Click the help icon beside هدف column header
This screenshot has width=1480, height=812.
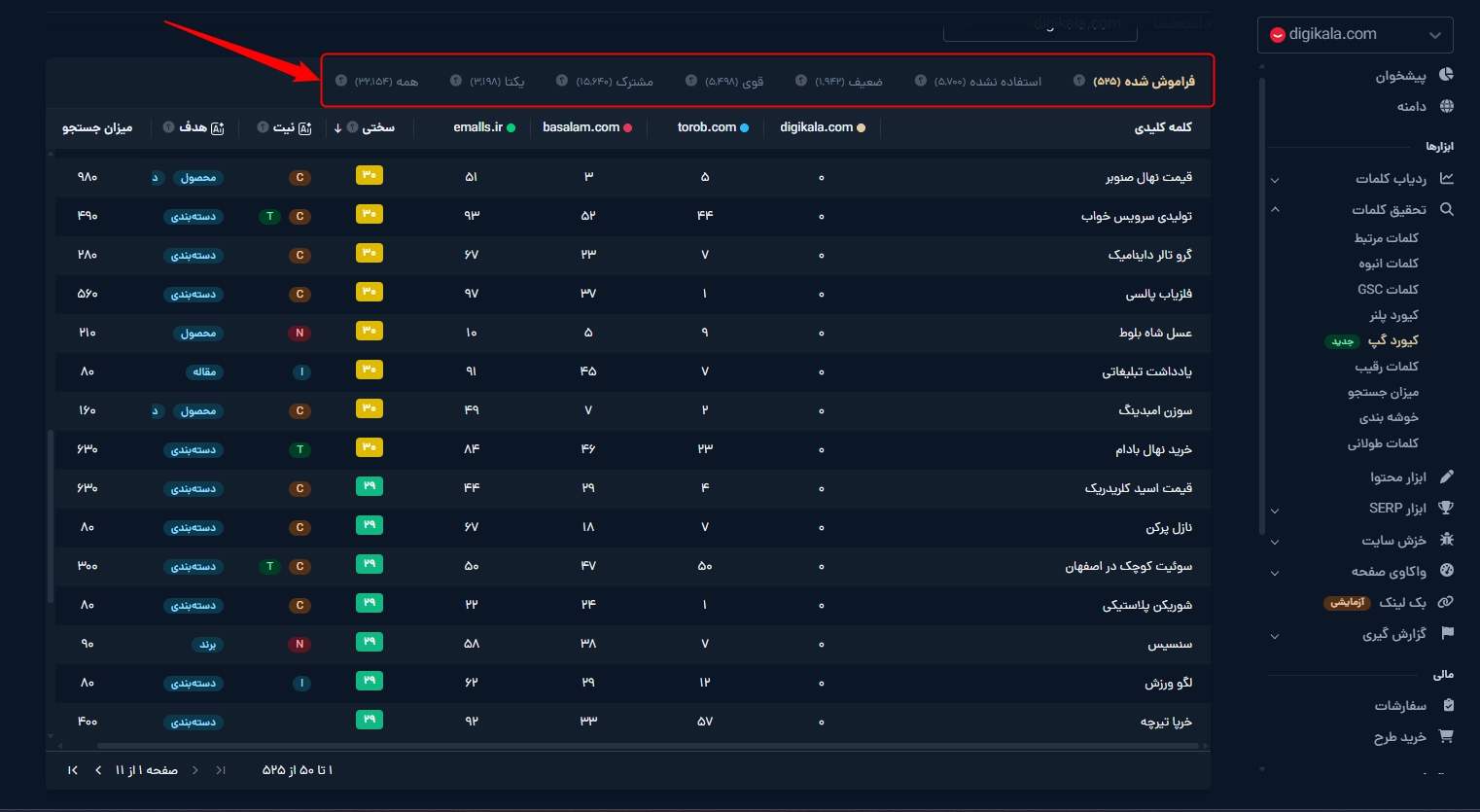tap(168, 127)
